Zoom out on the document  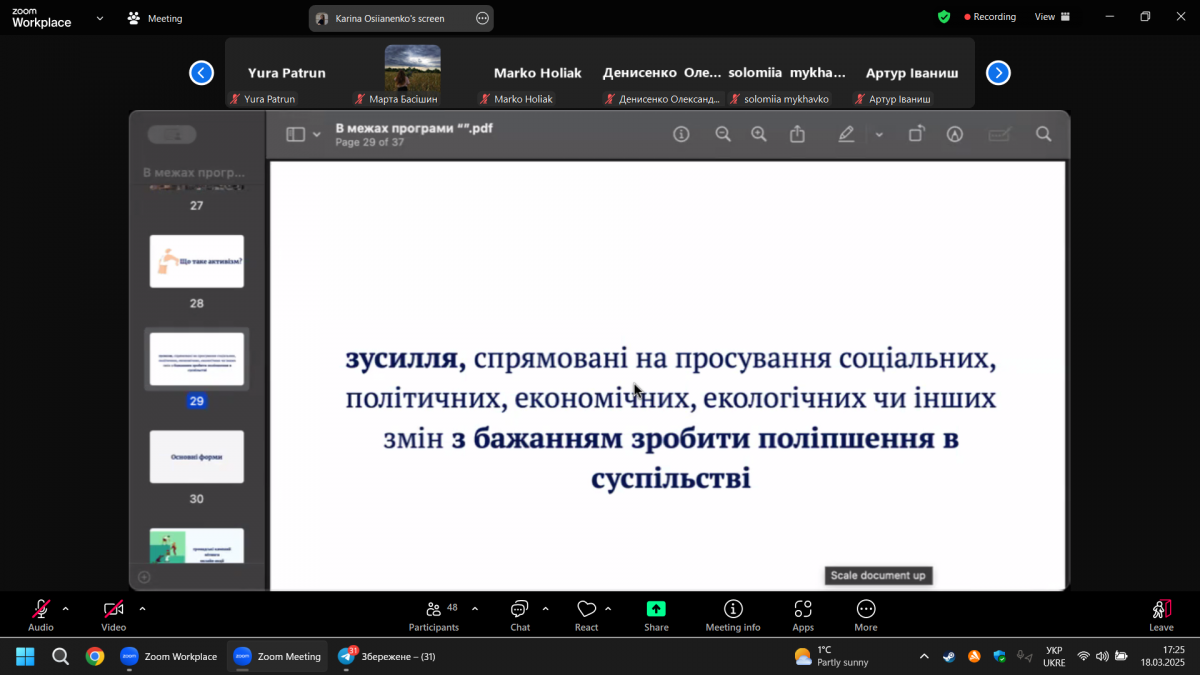coord(722,133)
